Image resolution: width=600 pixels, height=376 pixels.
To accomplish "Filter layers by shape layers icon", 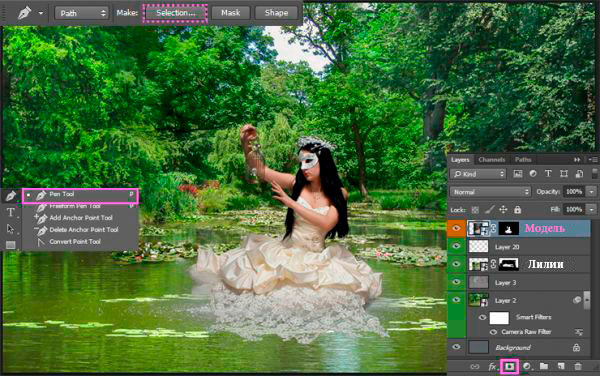I will [564, 174].
